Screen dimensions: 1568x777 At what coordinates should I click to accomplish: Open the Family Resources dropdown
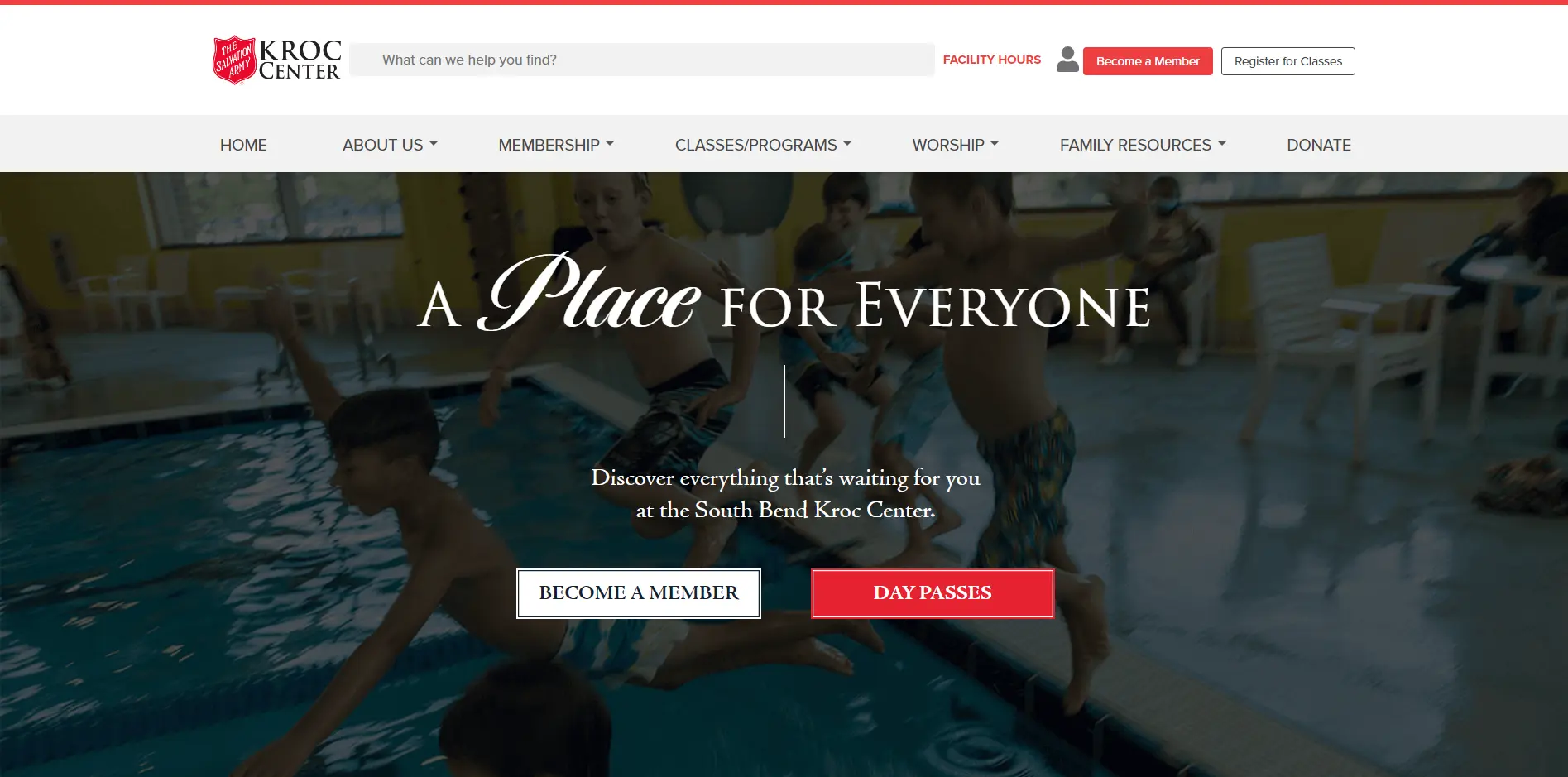(1143, 145)
